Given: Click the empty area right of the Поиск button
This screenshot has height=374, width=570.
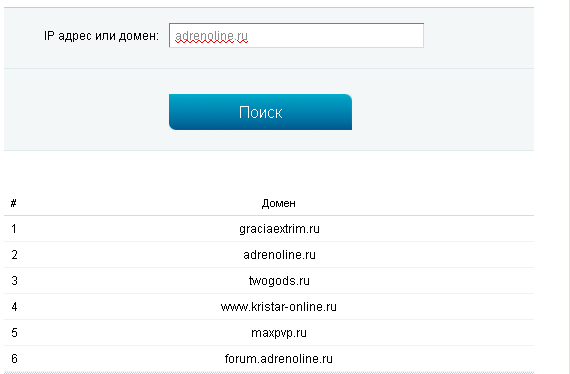Looking at the screenshot, I should pyautogui.click(x=443, y=112).
